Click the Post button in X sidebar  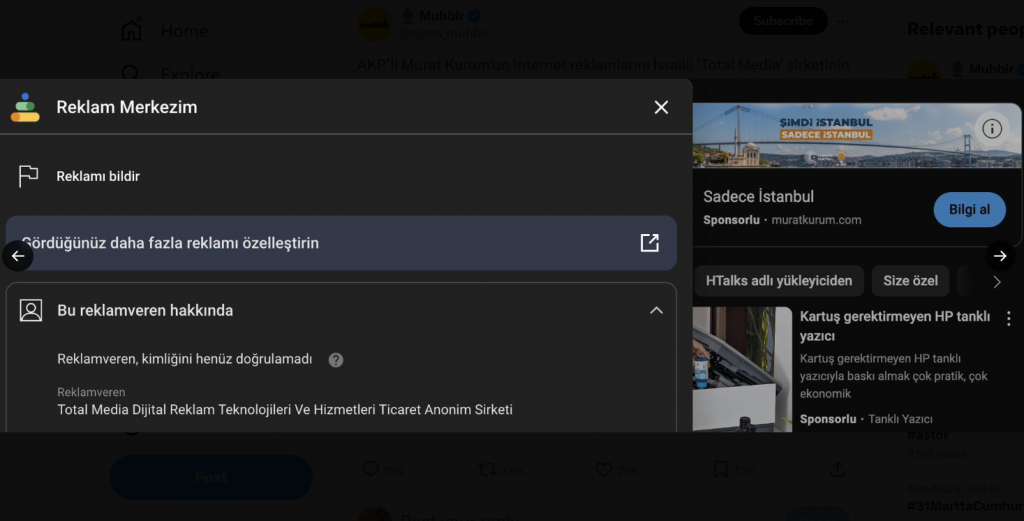coord(211,477)
